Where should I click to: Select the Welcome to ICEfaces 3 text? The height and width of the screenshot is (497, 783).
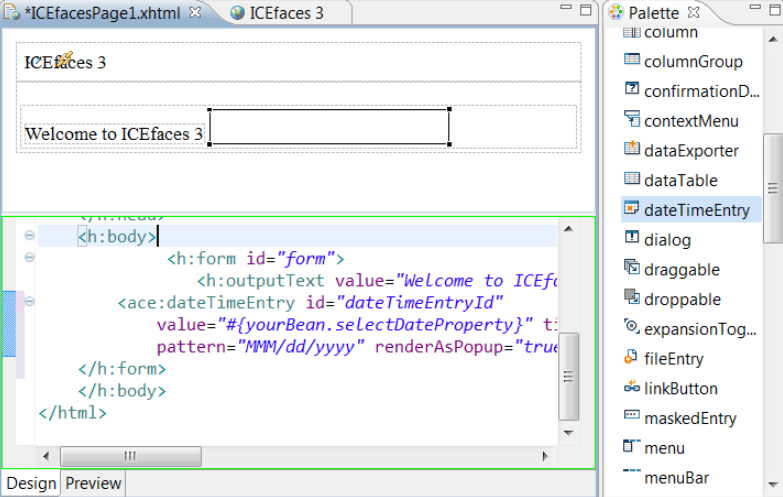pyautogui.click(x=114, y=134)
